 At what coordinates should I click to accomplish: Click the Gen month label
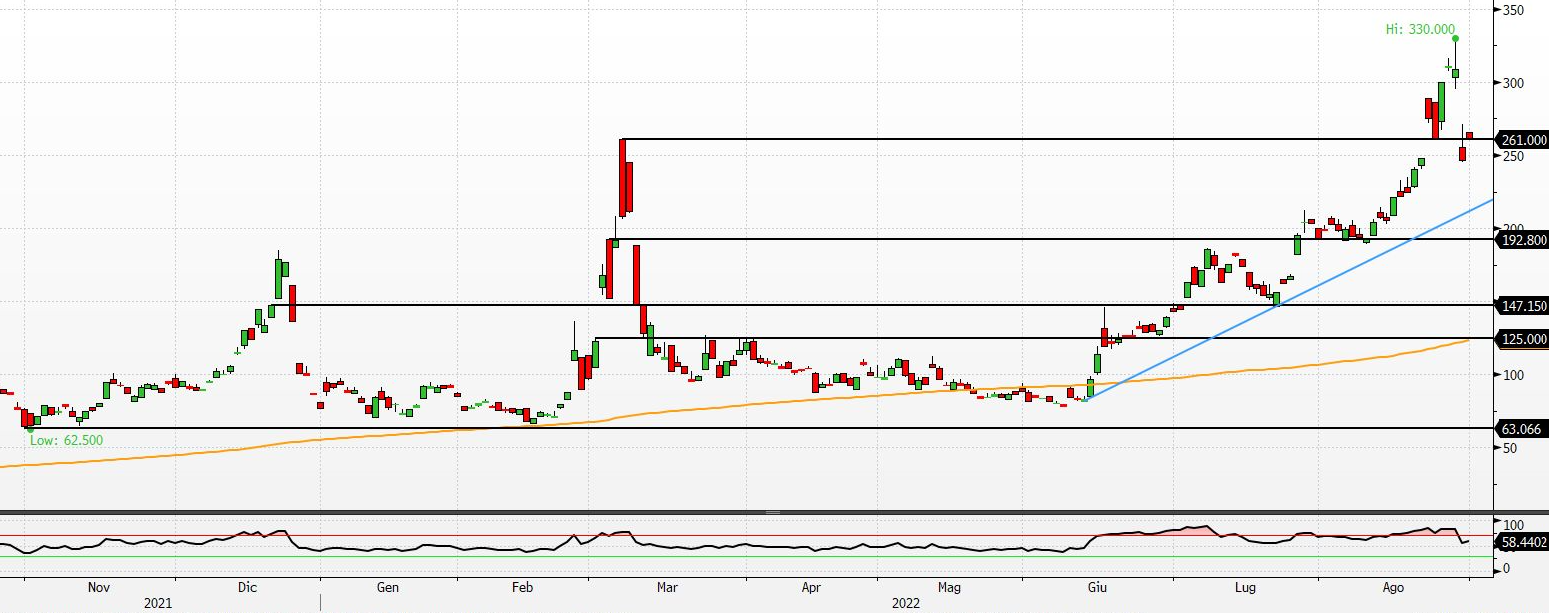[388, 588]
